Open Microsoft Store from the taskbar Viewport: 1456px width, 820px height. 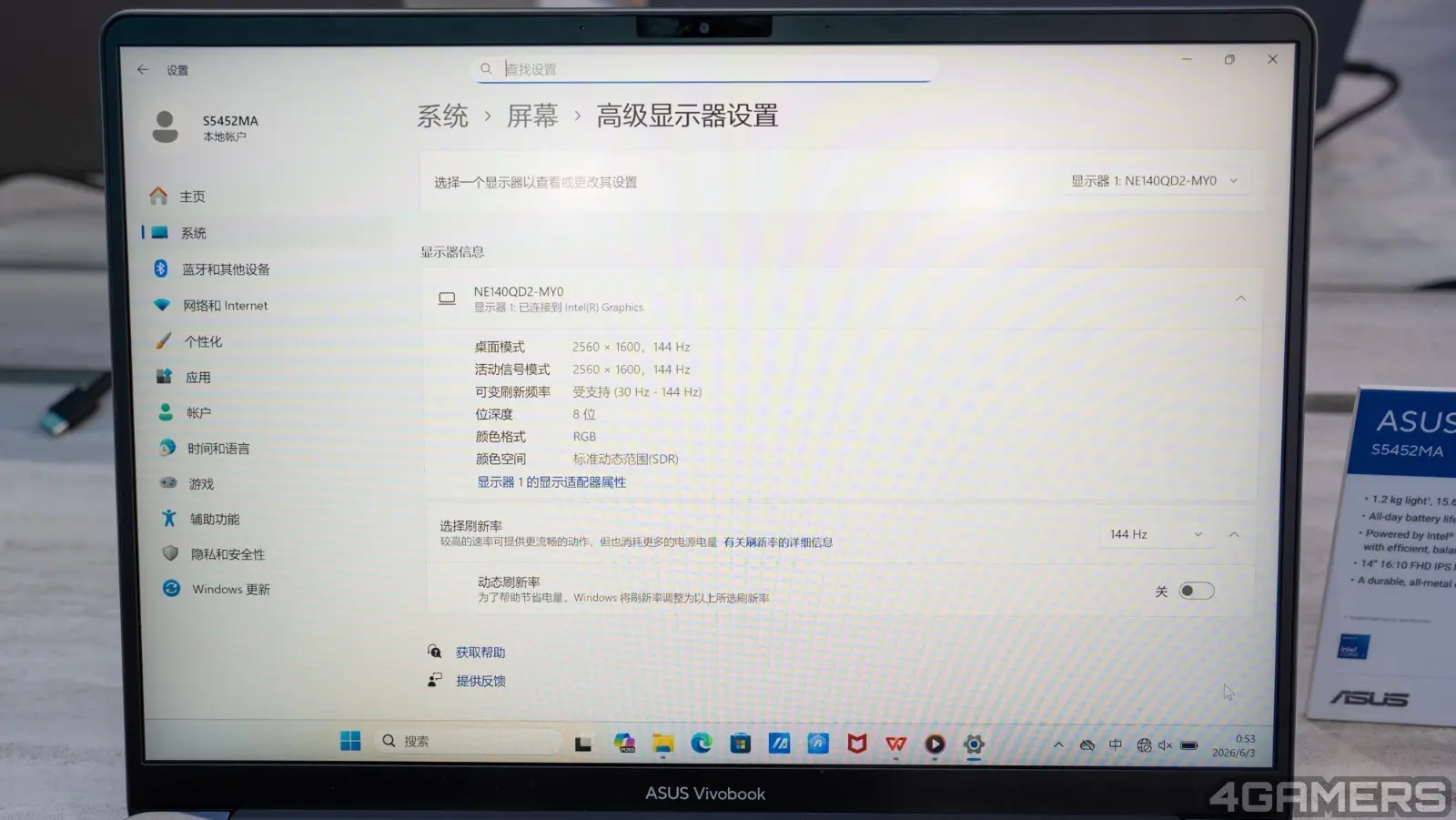point(741,744)
